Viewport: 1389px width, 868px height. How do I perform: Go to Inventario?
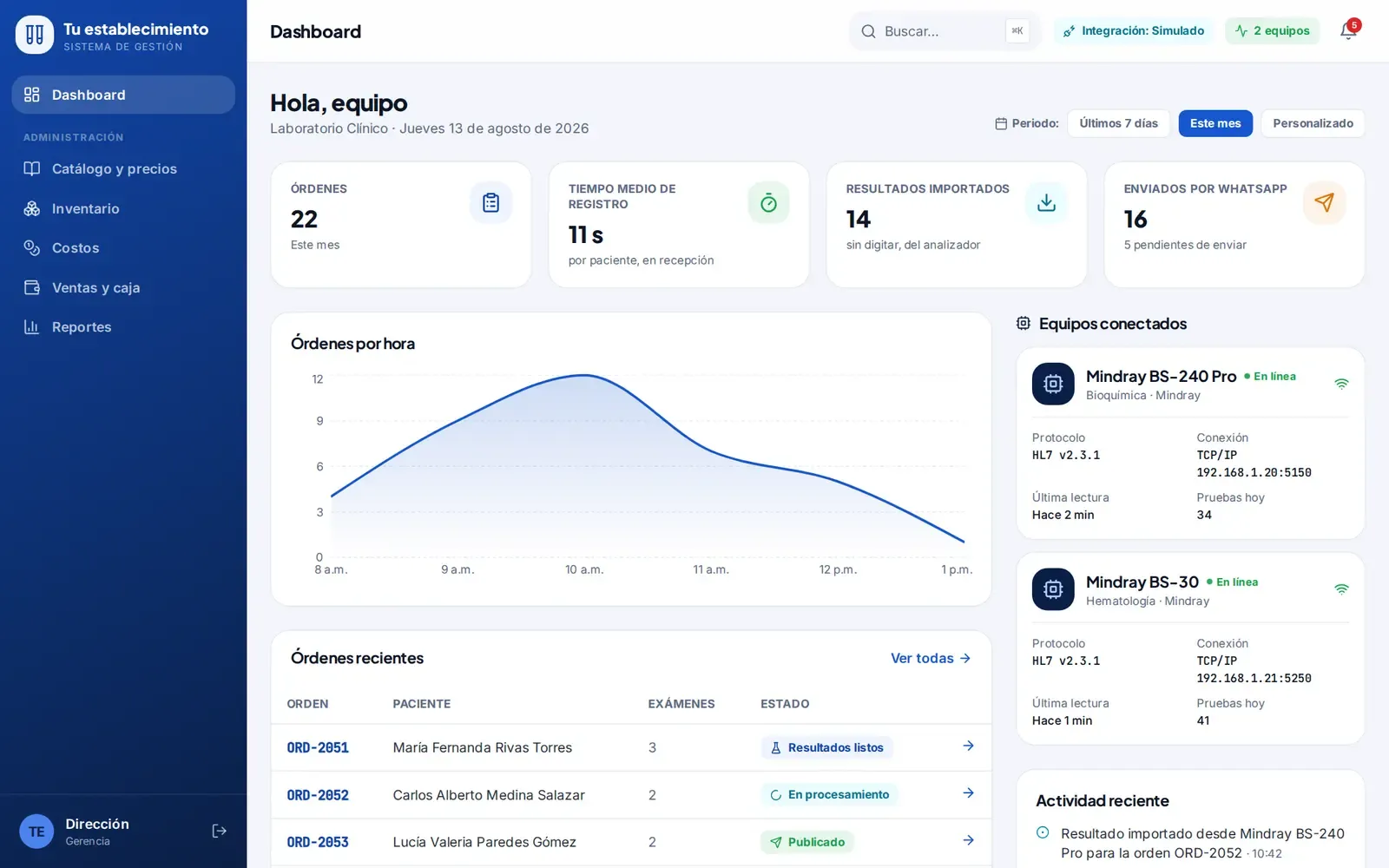(123, 208)
